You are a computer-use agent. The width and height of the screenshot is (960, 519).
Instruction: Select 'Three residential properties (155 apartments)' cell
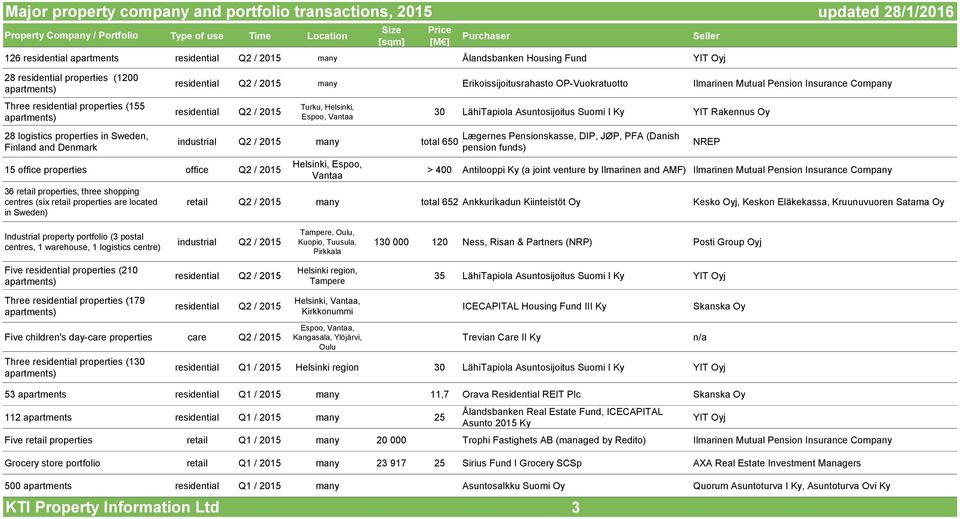click(x=74, y=111)
